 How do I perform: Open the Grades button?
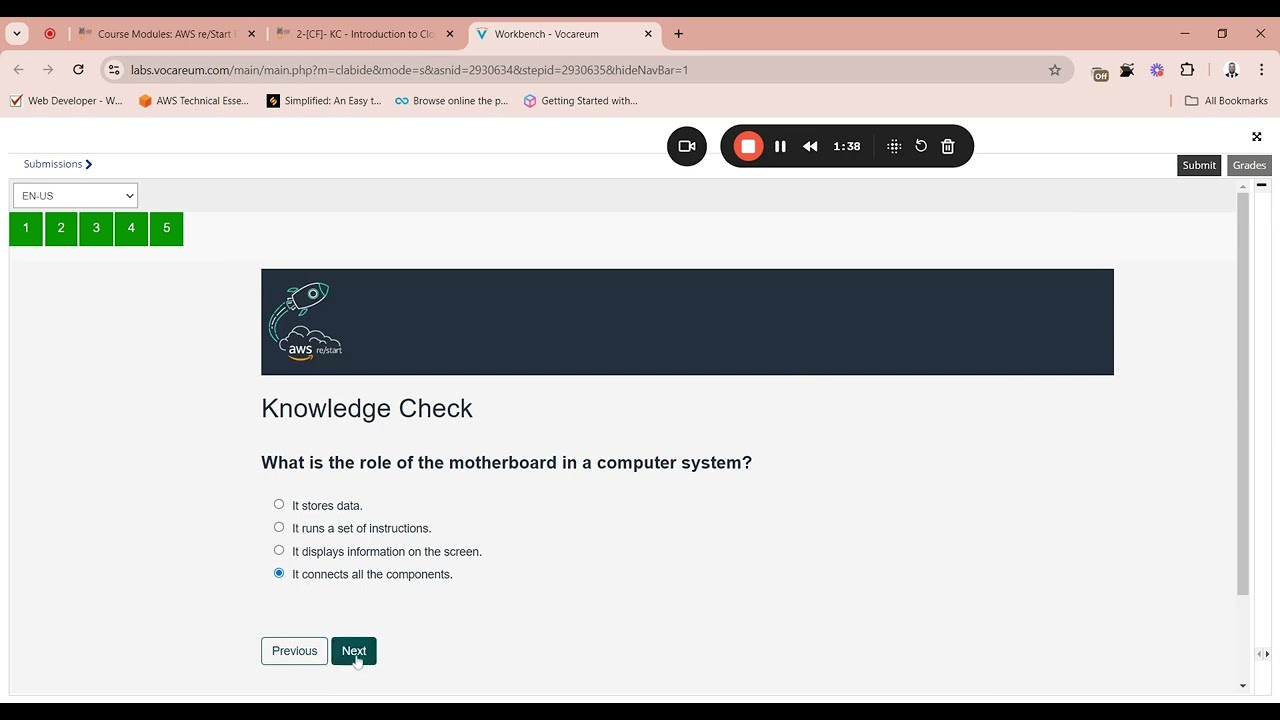tap(1249, 166)
